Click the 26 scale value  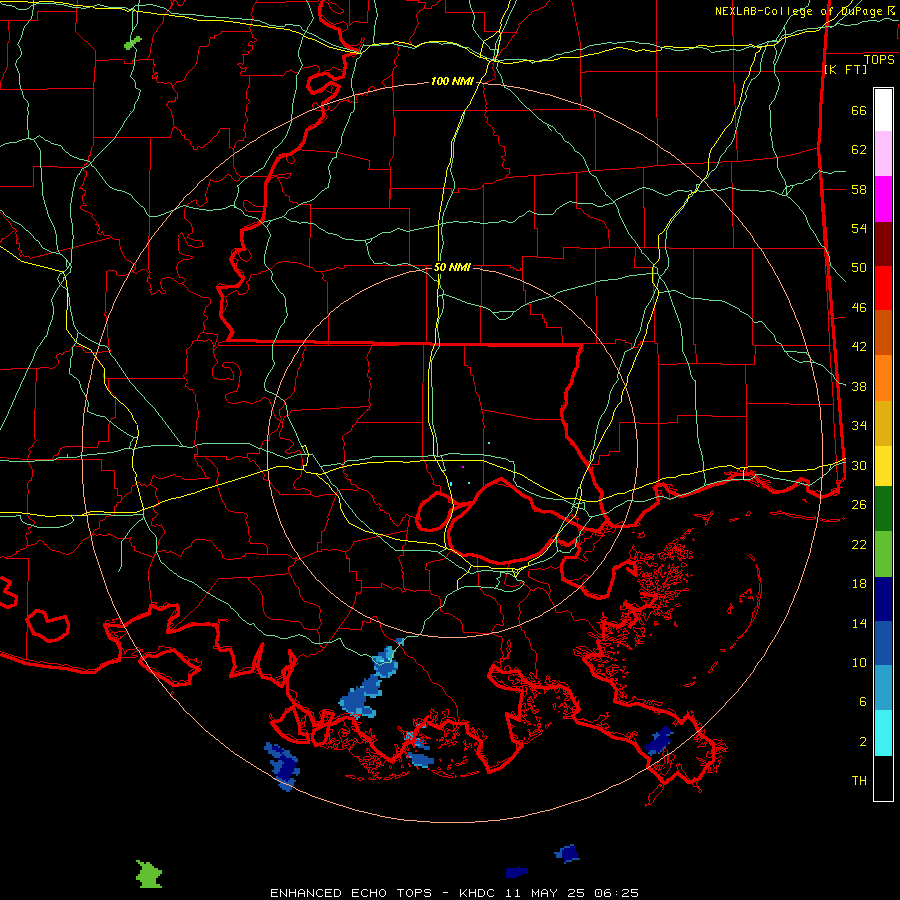click(x=859, y=505)
